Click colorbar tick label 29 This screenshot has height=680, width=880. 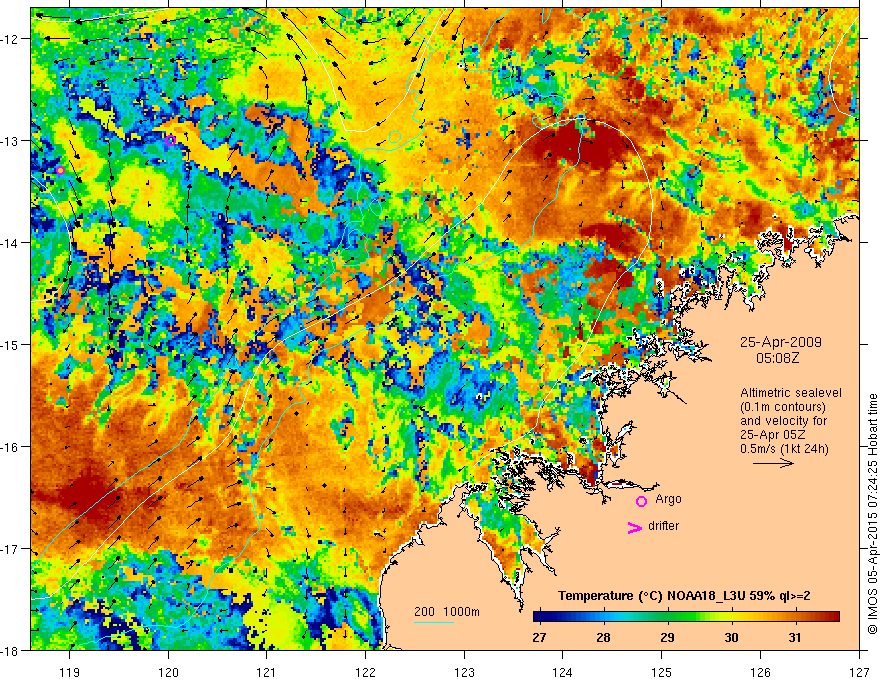[667, 638]
